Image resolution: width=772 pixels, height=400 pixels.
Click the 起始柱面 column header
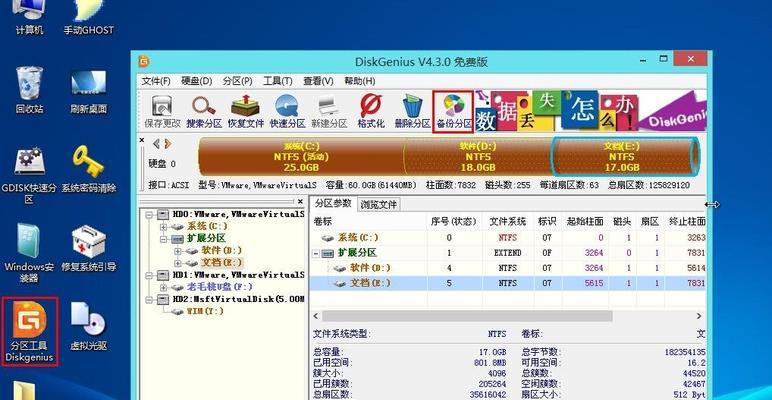pyautogui.click(x=585, y=222)
